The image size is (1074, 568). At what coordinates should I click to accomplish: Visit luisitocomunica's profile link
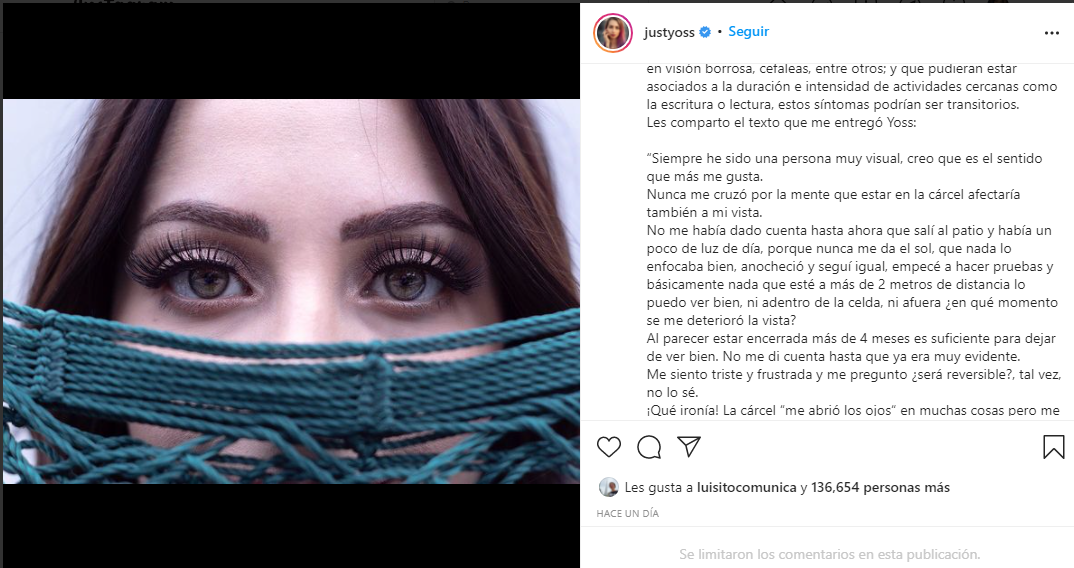pos(741,488)
